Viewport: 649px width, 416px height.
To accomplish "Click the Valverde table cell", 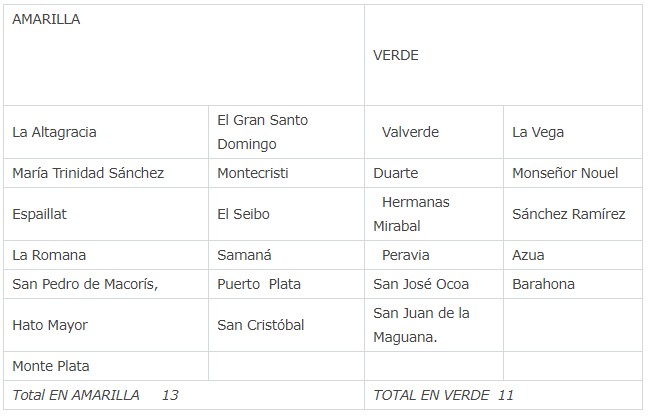I will click(410, 132).
